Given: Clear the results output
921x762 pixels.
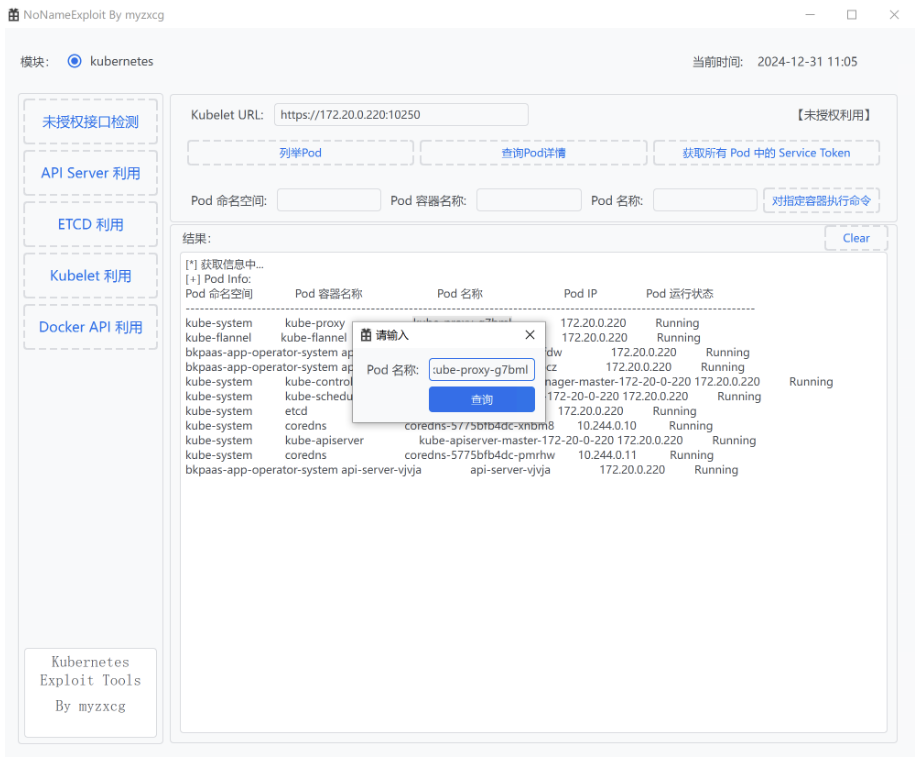Looking at the screenshot, I should coord(856,238).
